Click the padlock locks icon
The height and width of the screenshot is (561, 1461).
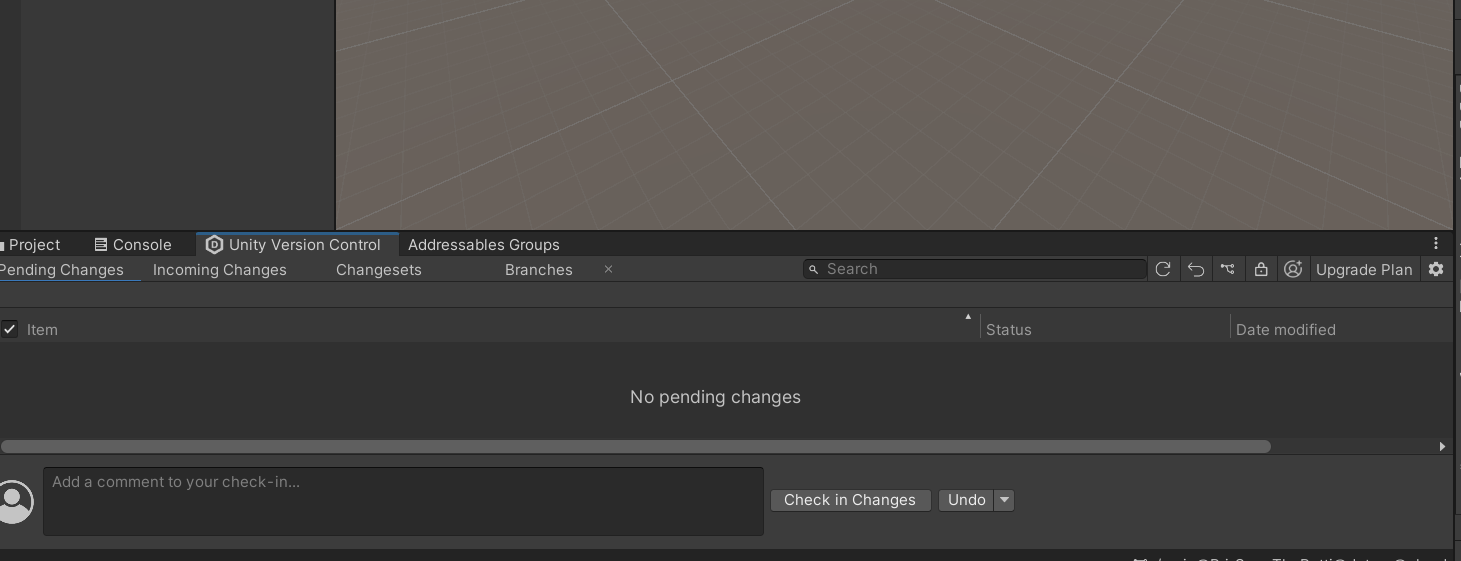click(1260, 269)
